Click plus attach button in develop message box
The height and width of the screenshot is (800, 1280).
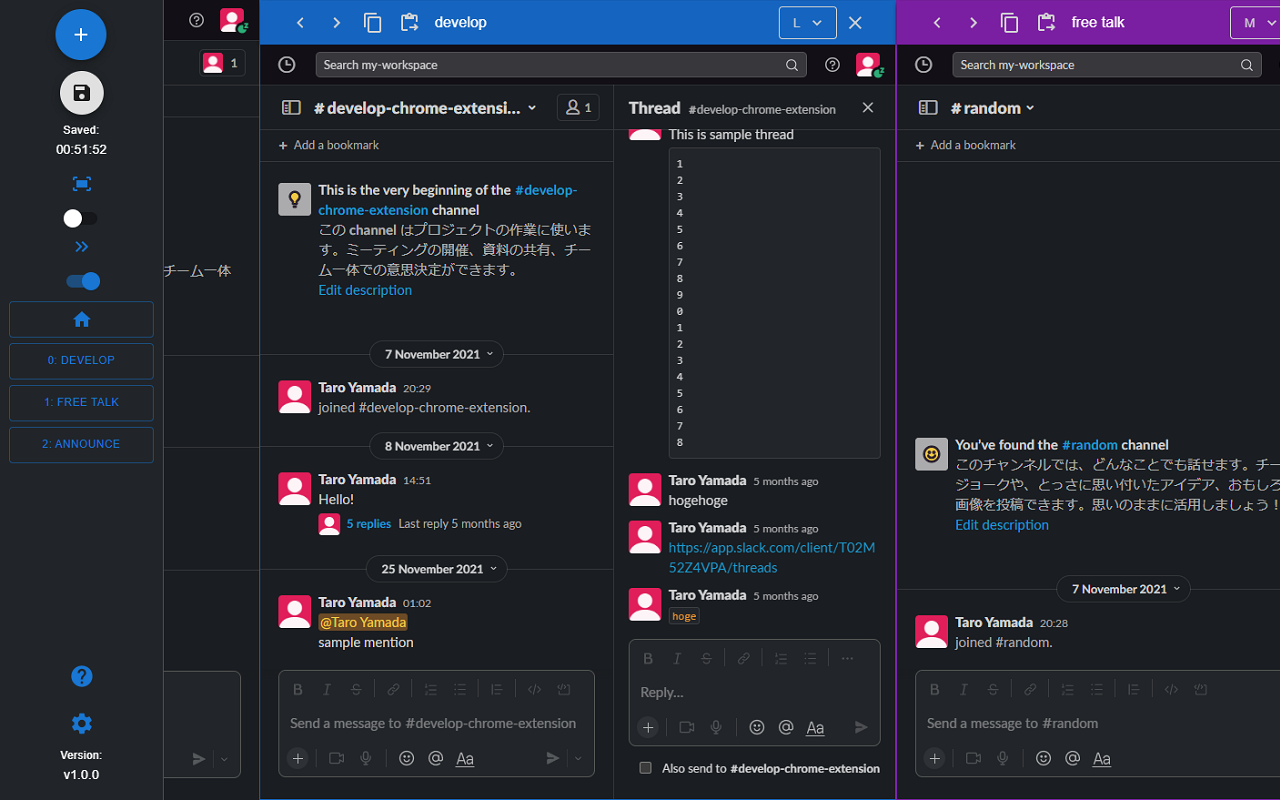click(298, 758)
